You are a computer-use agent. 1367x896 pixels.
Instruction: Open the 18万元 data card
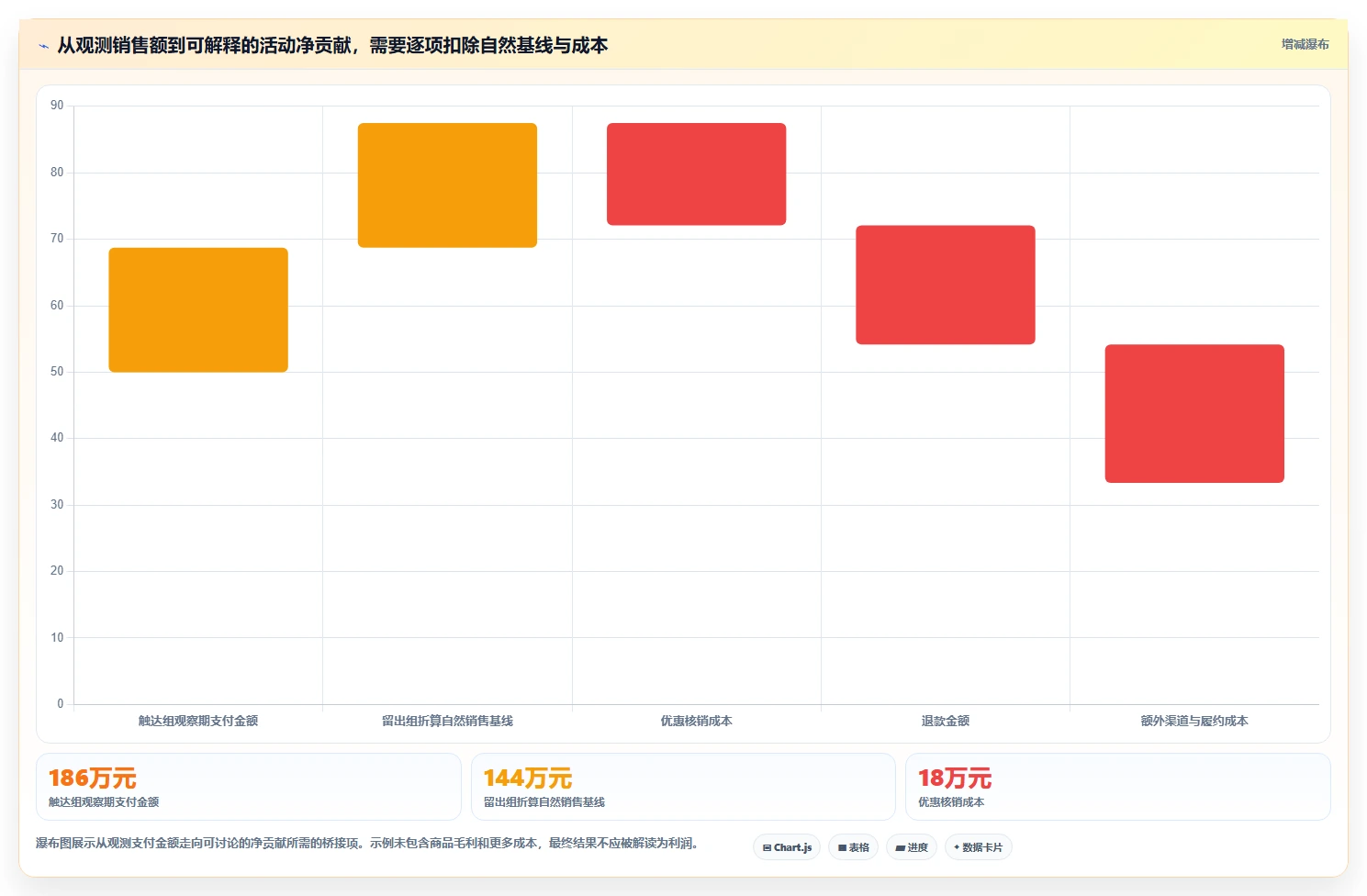1117,787
